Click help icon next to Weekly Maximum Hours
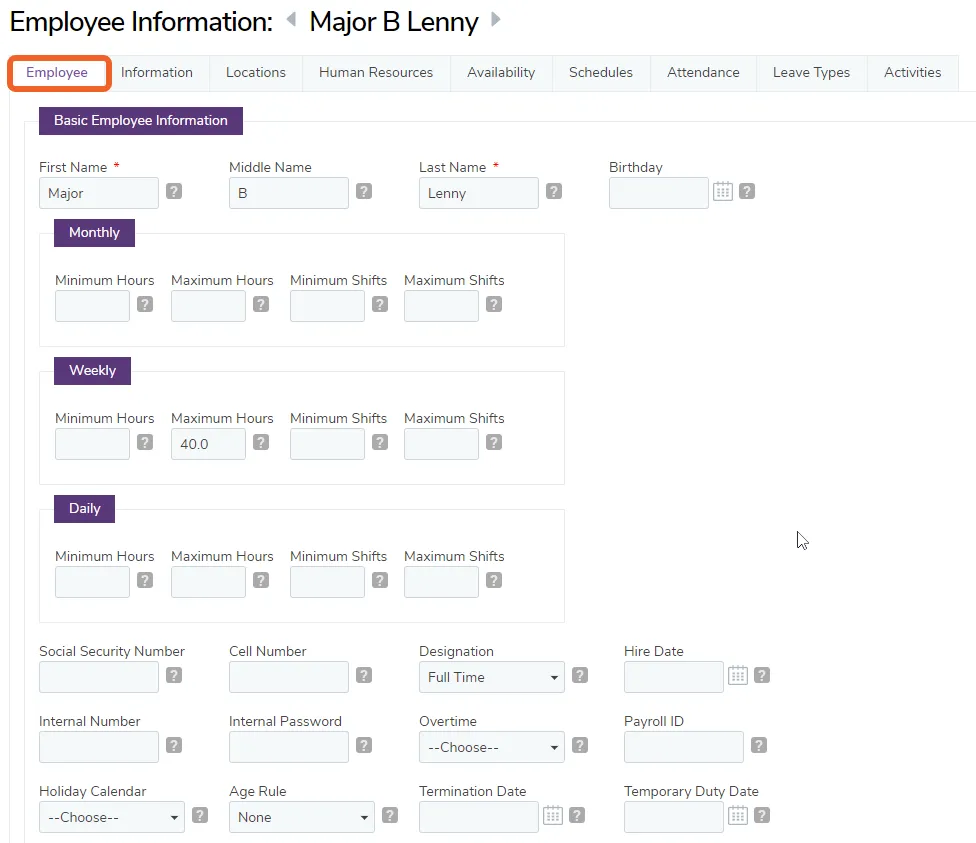Viewport: 976px width, 843px height. [x=261, y=442]
